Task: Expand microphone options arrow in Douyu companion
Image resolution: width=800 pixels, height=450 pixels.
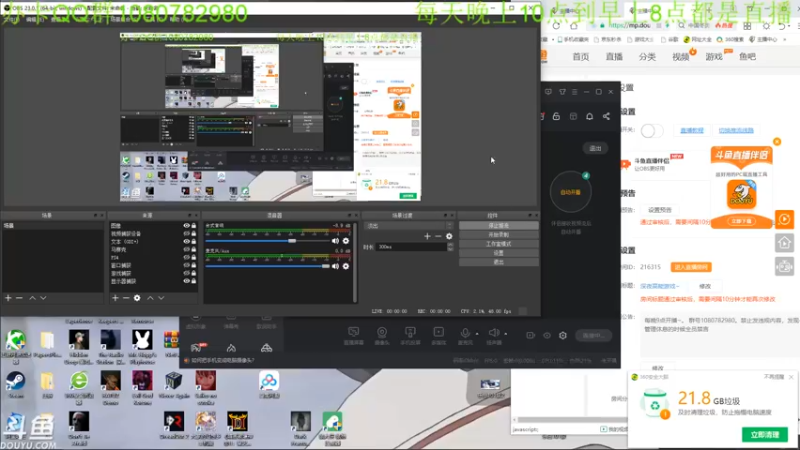Action: [477, 334]
